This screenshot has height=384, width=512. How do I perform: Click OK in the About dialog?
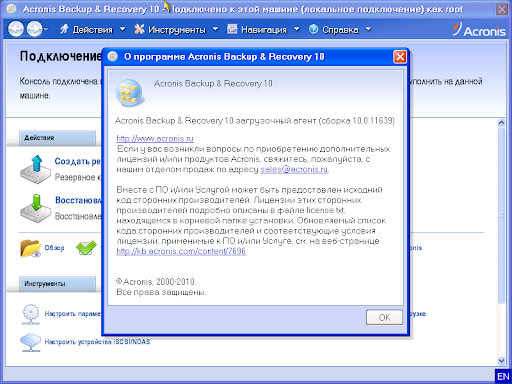[x=384, y=317]
